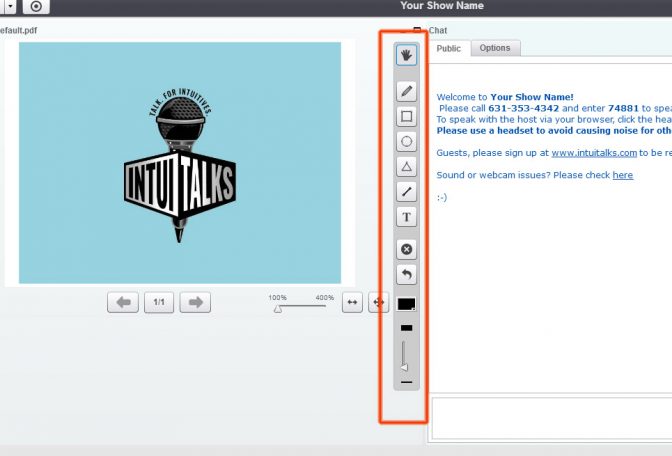Select the triangle shape tool
The width and height of the screenshot is (672, 456).
tap(406, 167)
